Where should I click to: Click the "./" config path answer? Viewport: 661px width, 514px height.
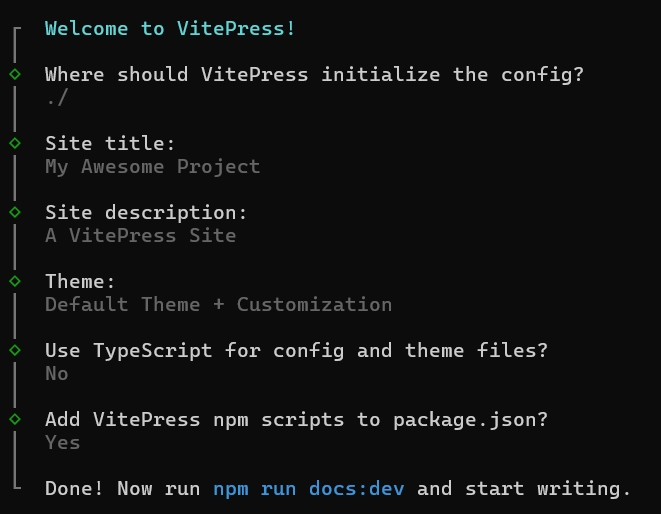(x=57, y=98)
